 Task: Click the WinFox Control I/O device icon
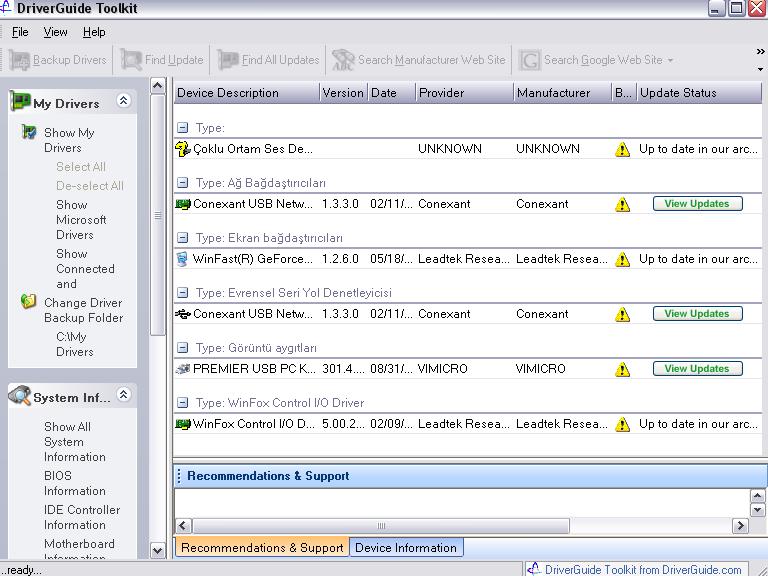coord(183,424)
